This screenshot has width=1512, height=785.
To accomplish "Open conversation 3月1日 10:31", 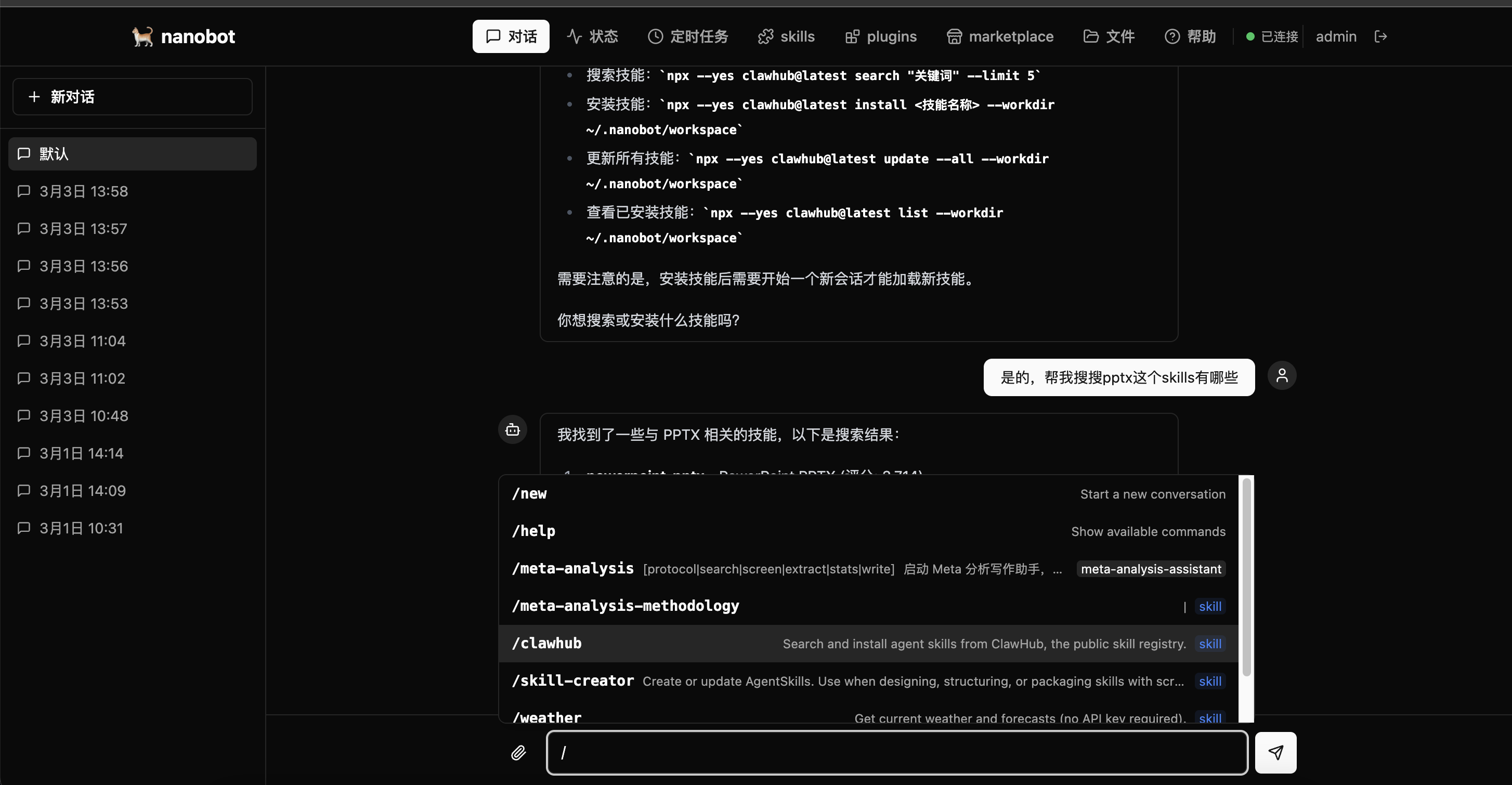I will (133, 528).
